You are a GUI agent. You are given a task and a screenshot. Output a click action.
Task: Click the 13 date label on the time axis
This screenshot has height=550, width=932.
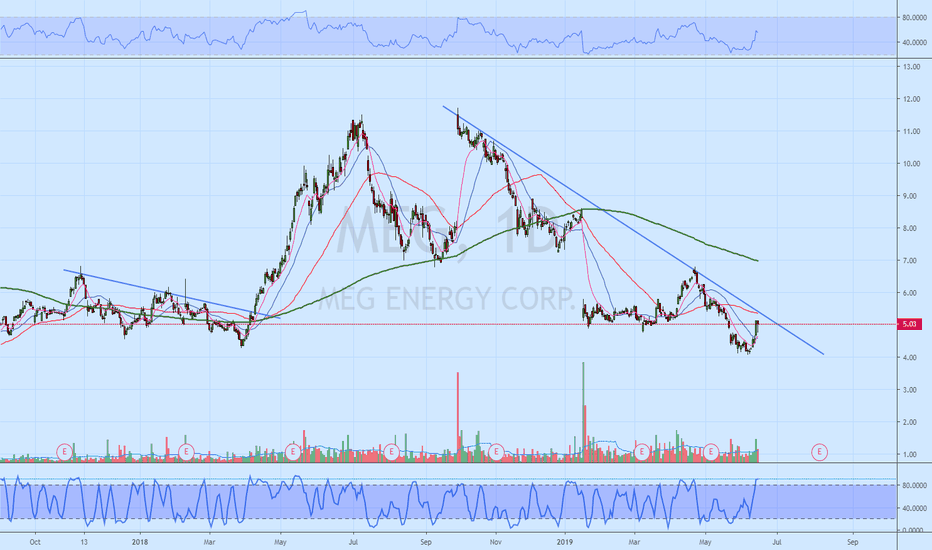84,542
